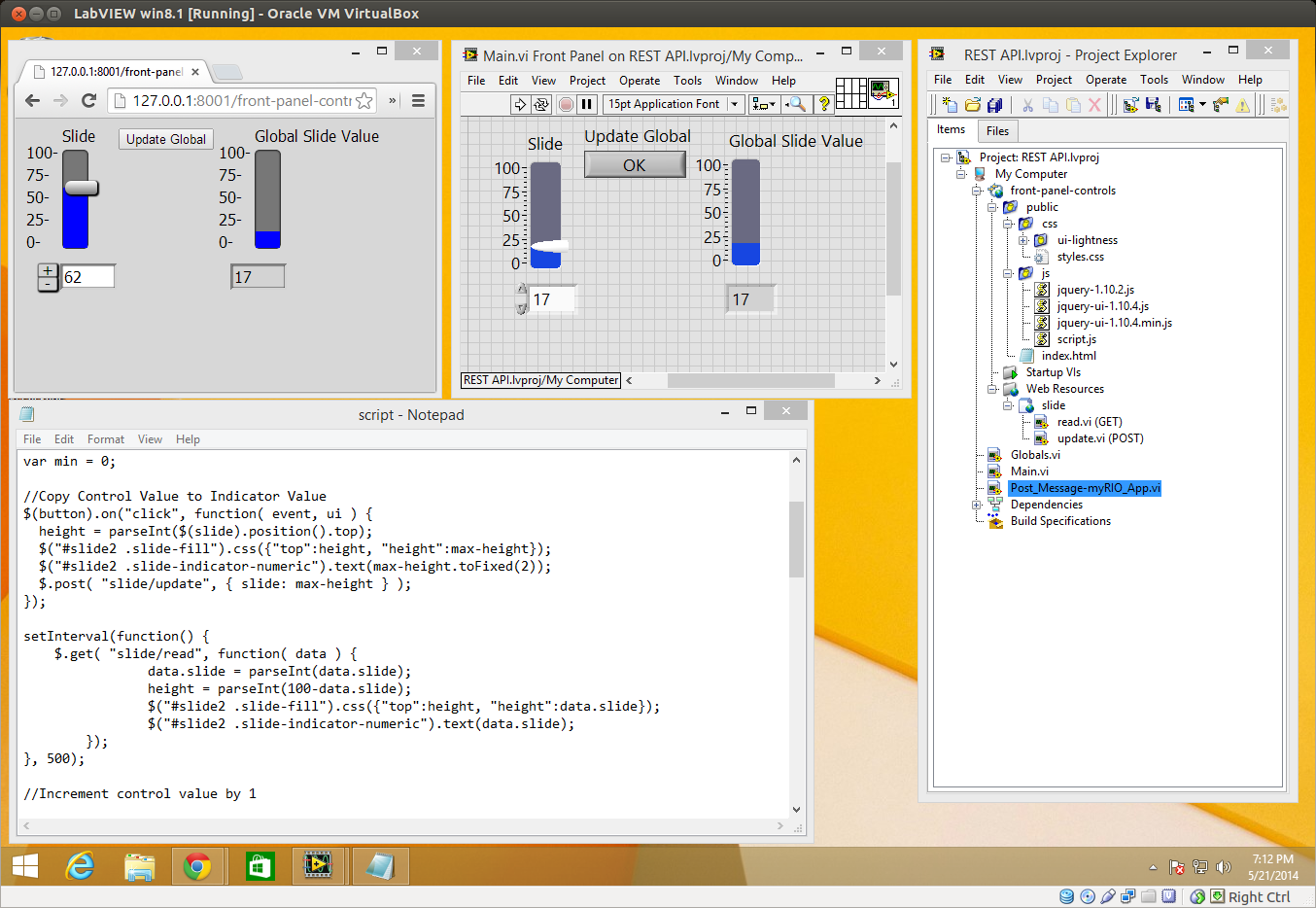Open the Operate menu in Main.vi

coord(639,81)
